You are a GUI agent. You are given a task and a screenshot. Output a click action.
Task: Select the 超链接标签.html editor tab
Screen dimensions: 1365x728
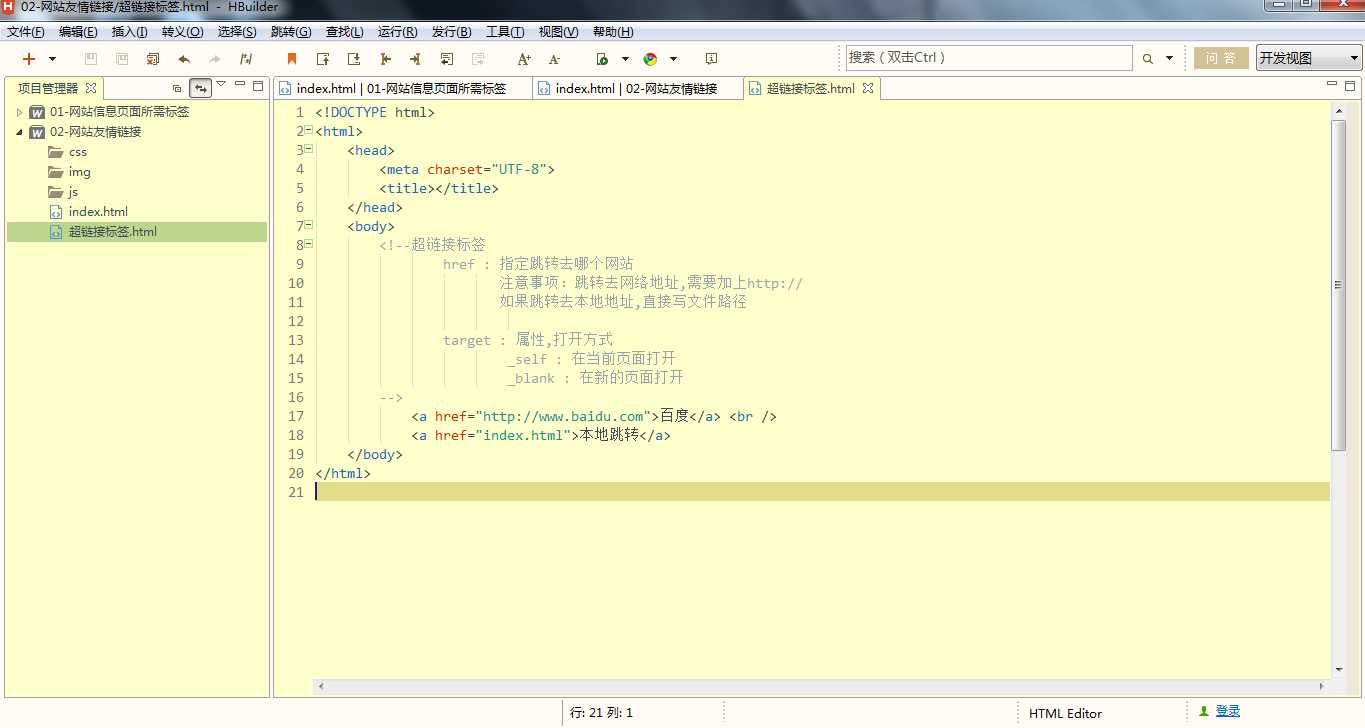tap(811, 88)
